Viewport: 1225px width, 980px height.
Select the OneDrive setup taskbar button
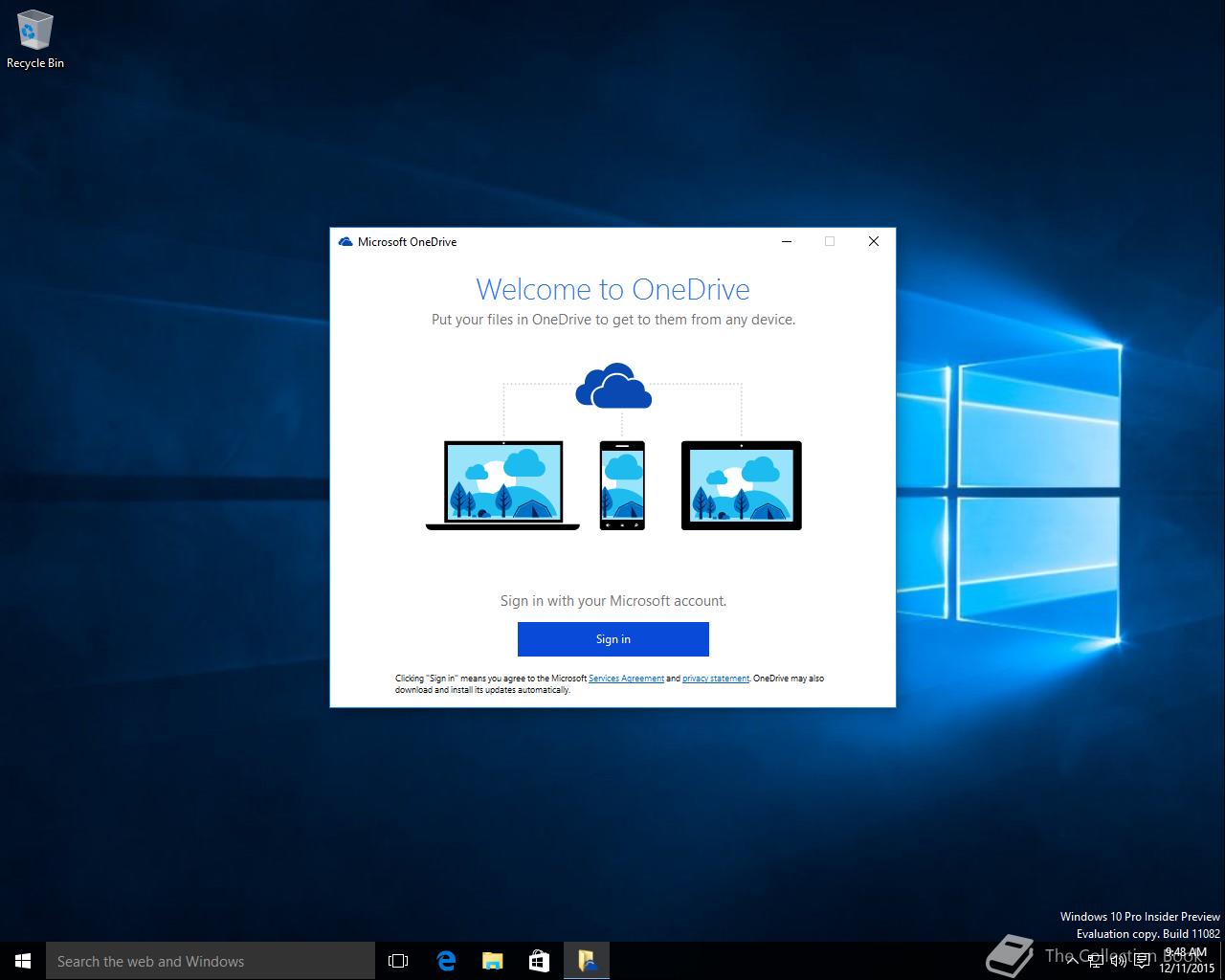[x=587, y=961]
